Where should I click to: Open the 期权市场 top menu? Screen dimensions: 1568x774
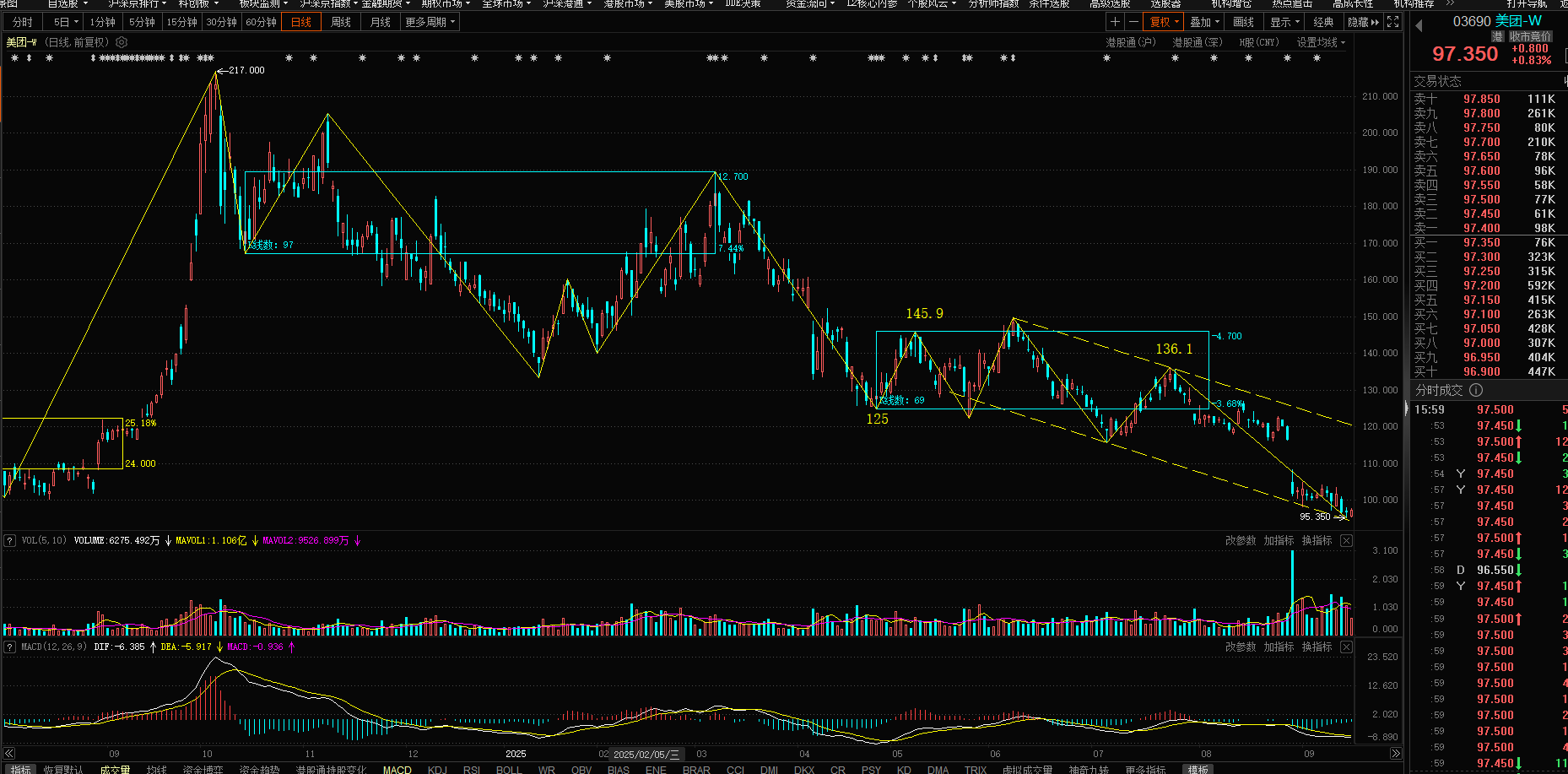point(446,3)
